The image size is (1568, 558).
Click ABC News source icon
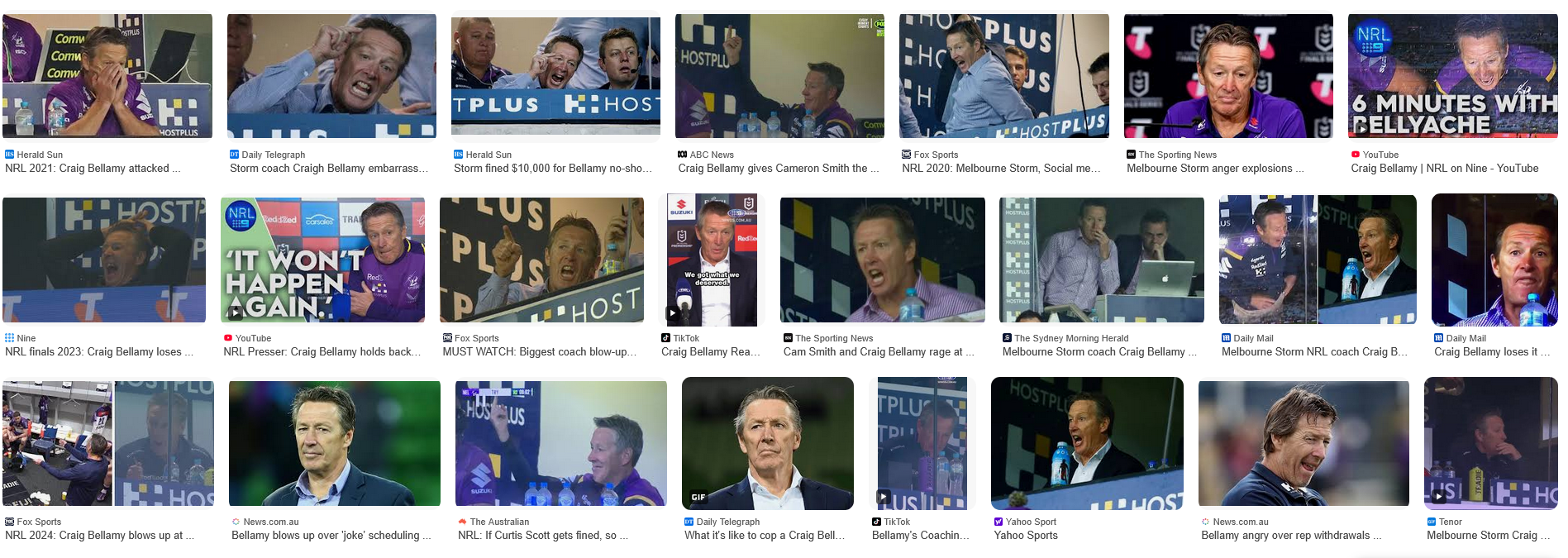683,155
